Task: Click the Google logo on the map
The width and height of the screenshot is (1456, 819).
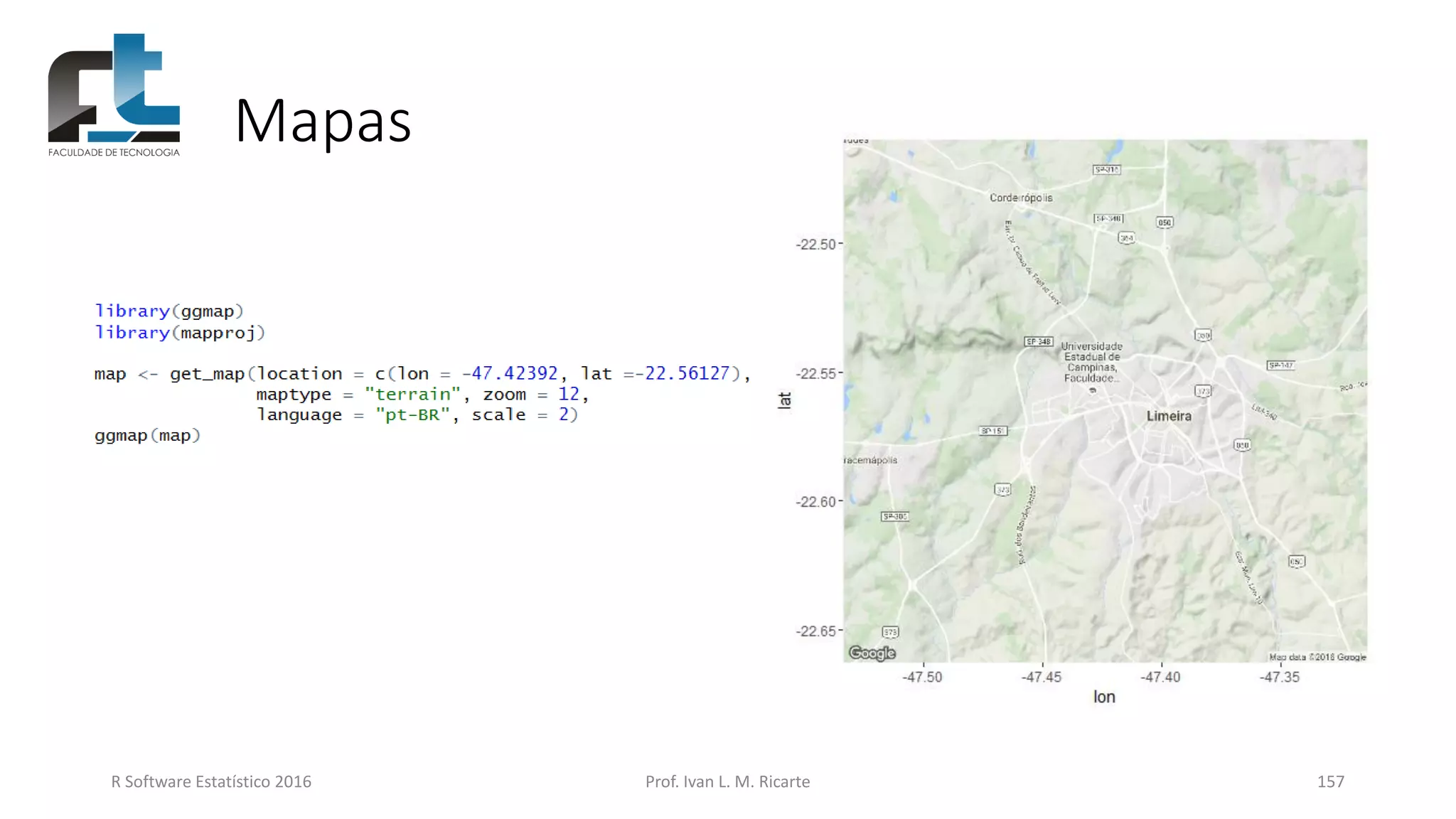Action: coord(872,653)
